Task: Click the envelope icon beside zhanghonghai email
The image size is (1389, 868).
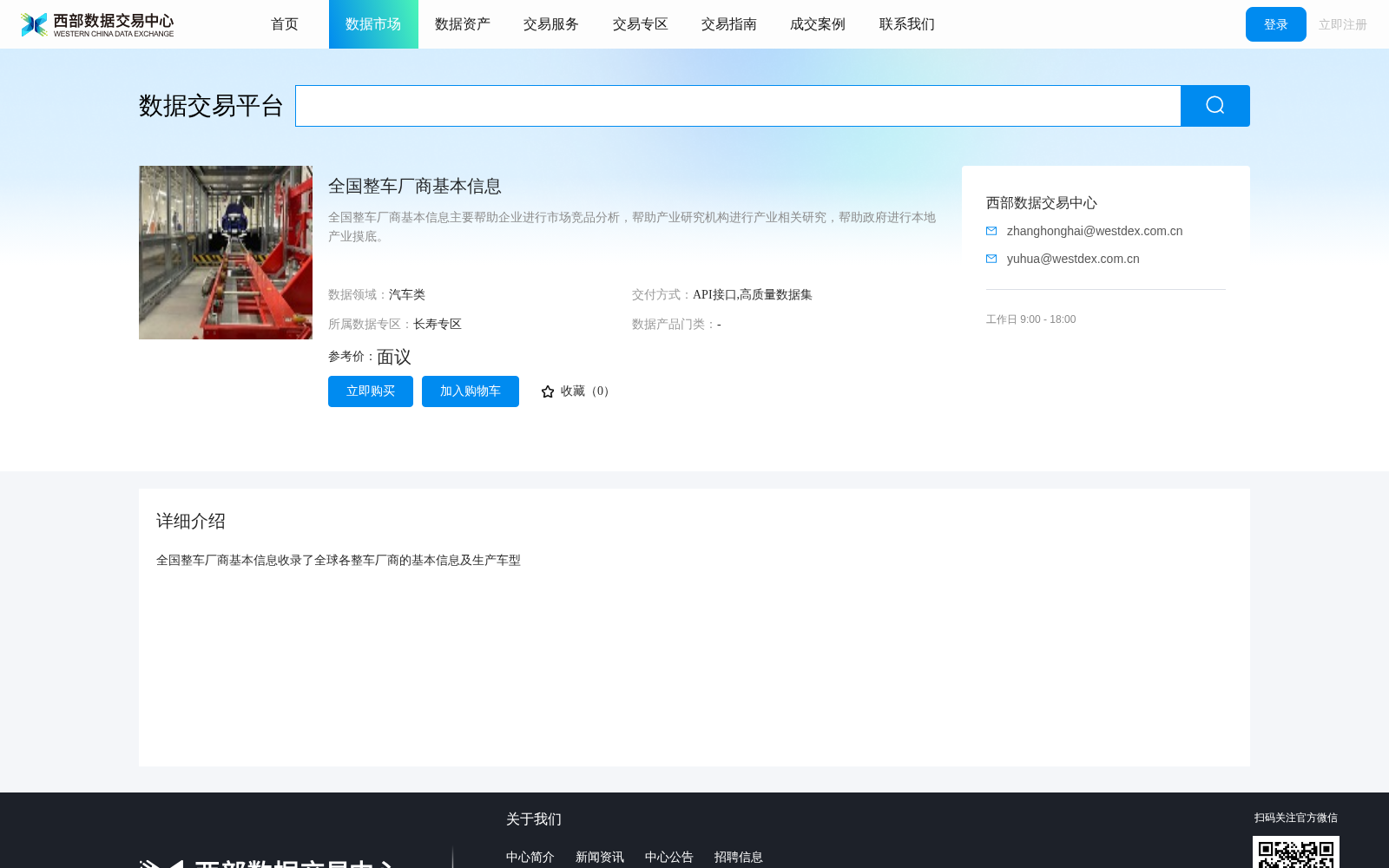Action: tap(991, 231)
